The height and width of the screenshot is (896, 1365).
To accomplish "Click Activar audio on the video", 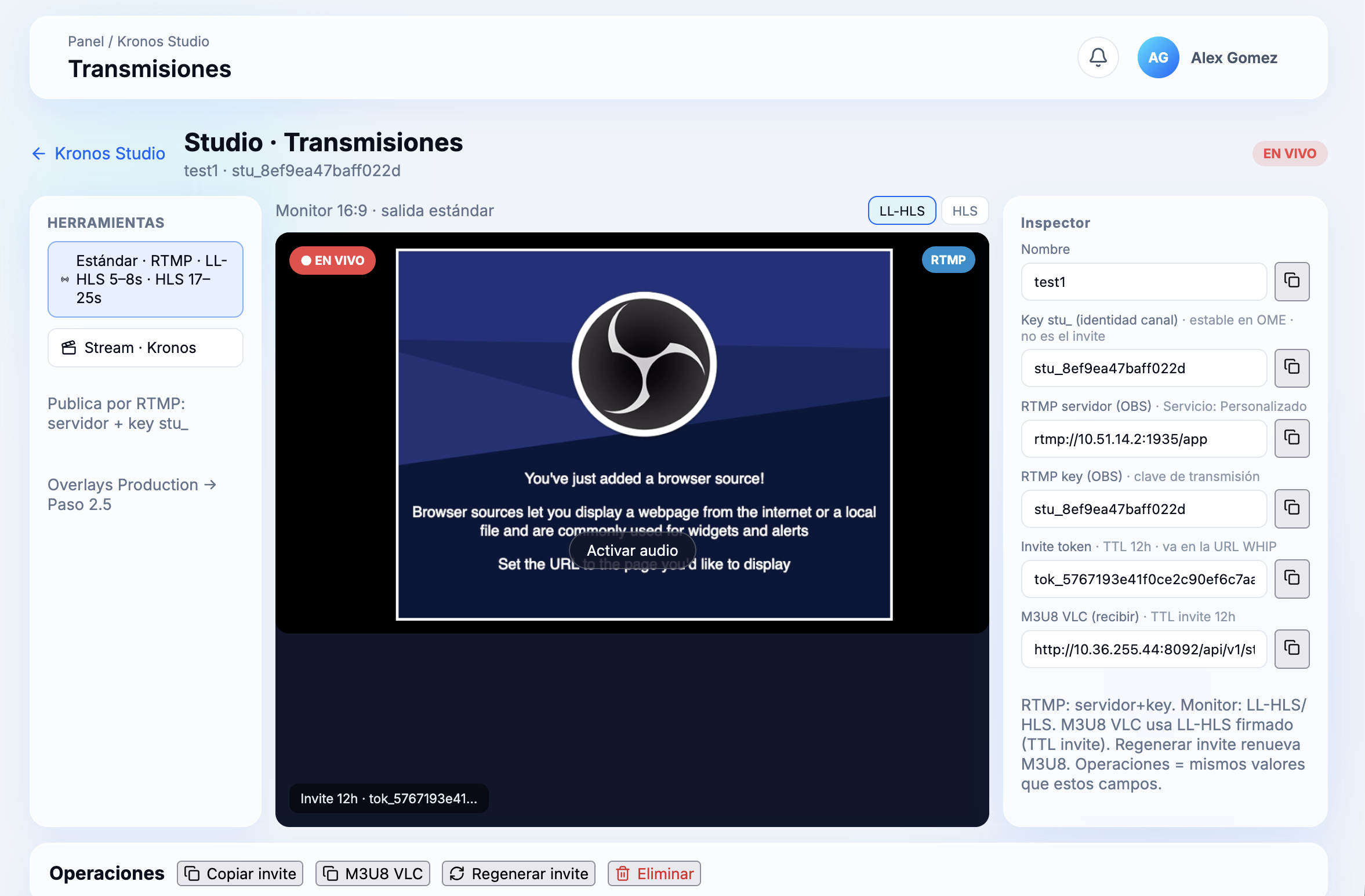I will pos(632,550).
